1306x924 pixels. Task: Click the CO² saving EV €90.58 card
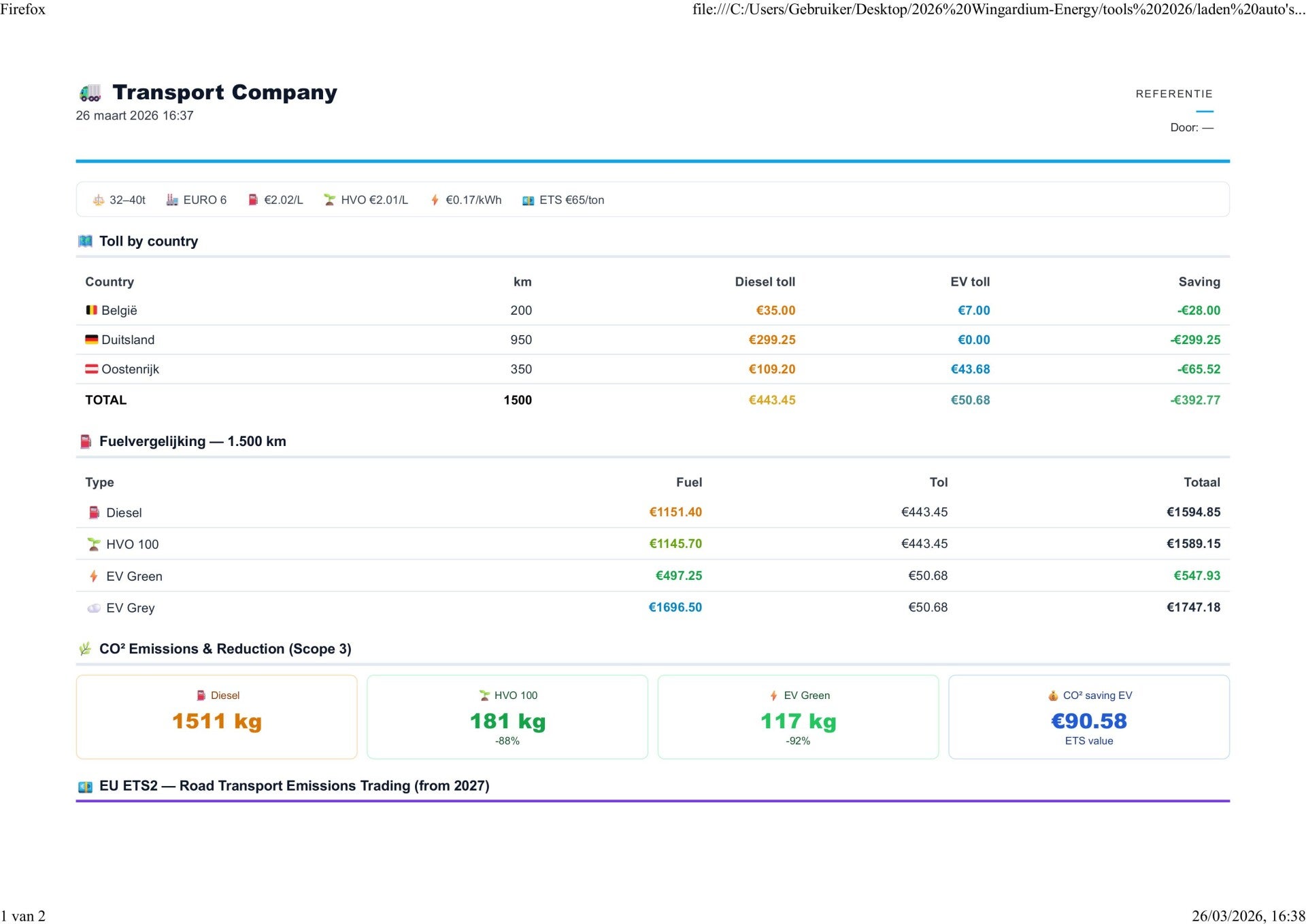pyautogui.click(x=1088, y=717)
